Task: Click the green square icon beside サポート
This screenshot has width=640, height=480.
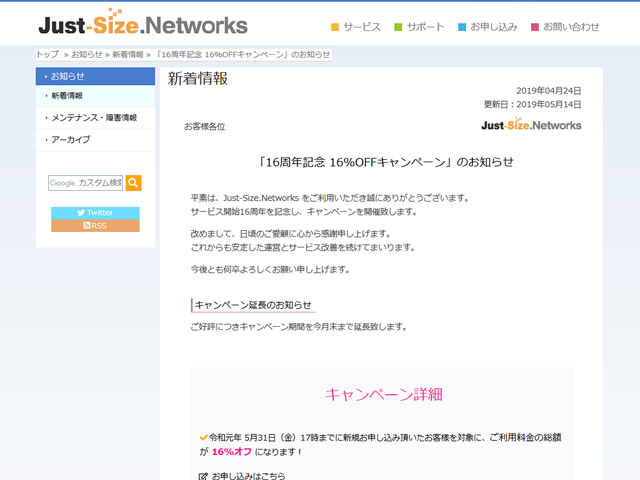Action: click(x=398, y=27)
